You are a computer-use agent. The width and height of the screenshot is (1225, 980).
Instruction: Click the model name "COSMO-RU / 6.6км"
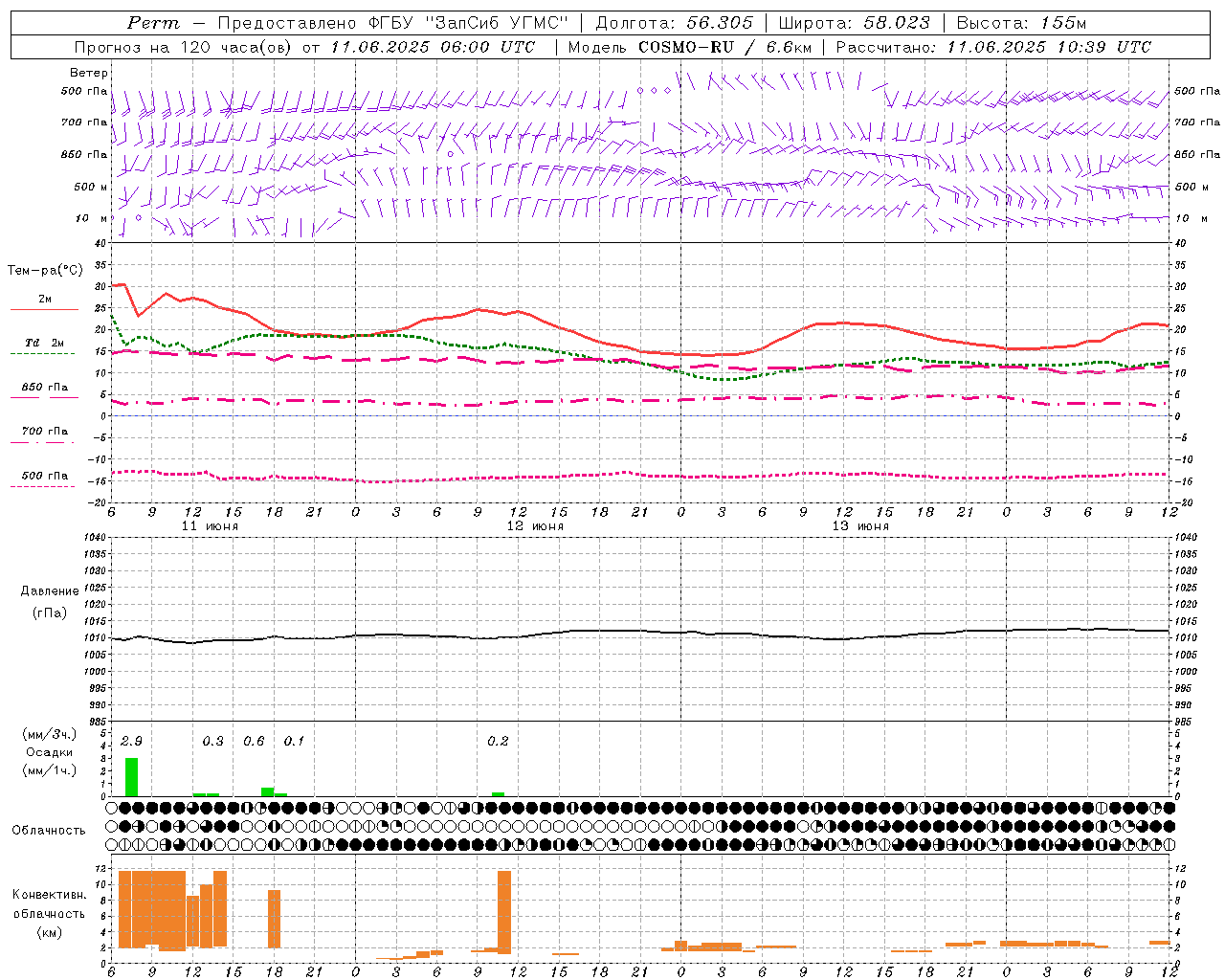pyautogui.click(x=725, y=47)
